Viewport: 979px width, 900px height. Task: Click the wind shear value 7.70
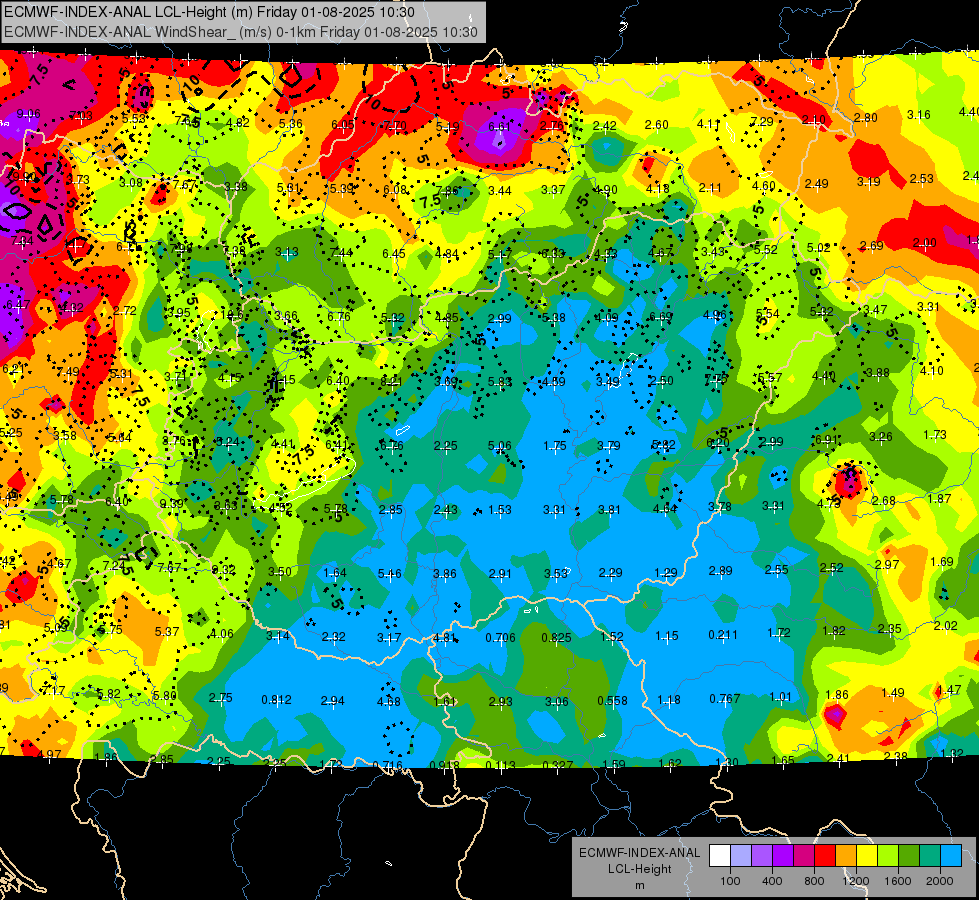[x=395, y=126]
